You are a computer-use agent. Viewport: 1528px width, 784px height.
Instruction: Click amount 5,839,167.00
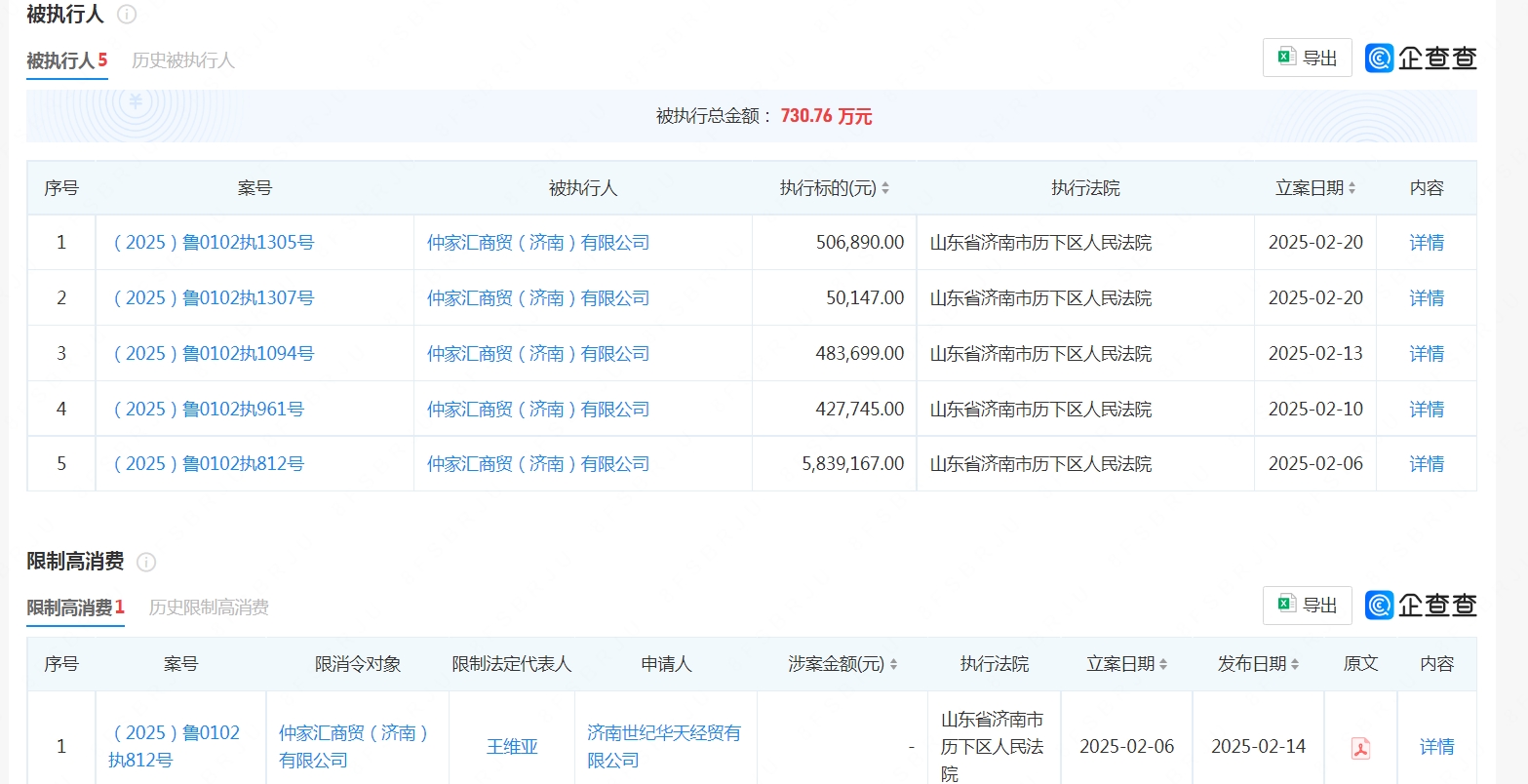(853, 464)
